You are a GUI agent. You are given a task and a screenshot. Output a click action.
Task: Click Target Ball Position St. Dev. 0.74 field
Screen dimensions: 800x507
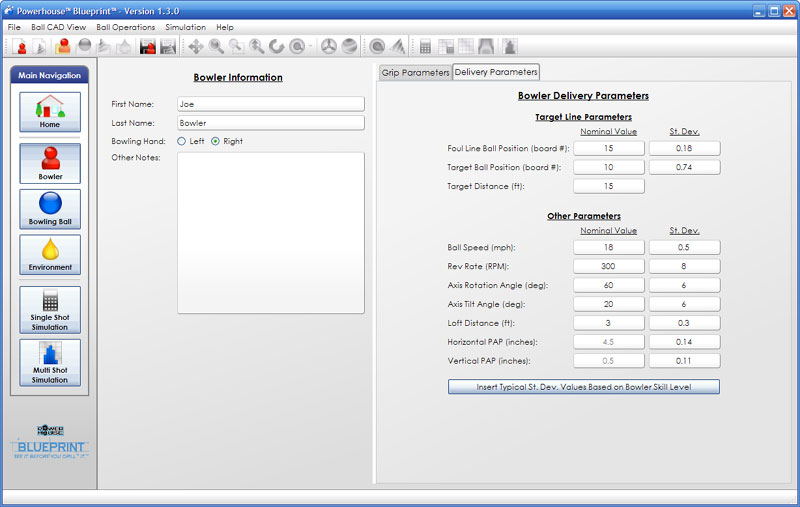tap(685, 167)
